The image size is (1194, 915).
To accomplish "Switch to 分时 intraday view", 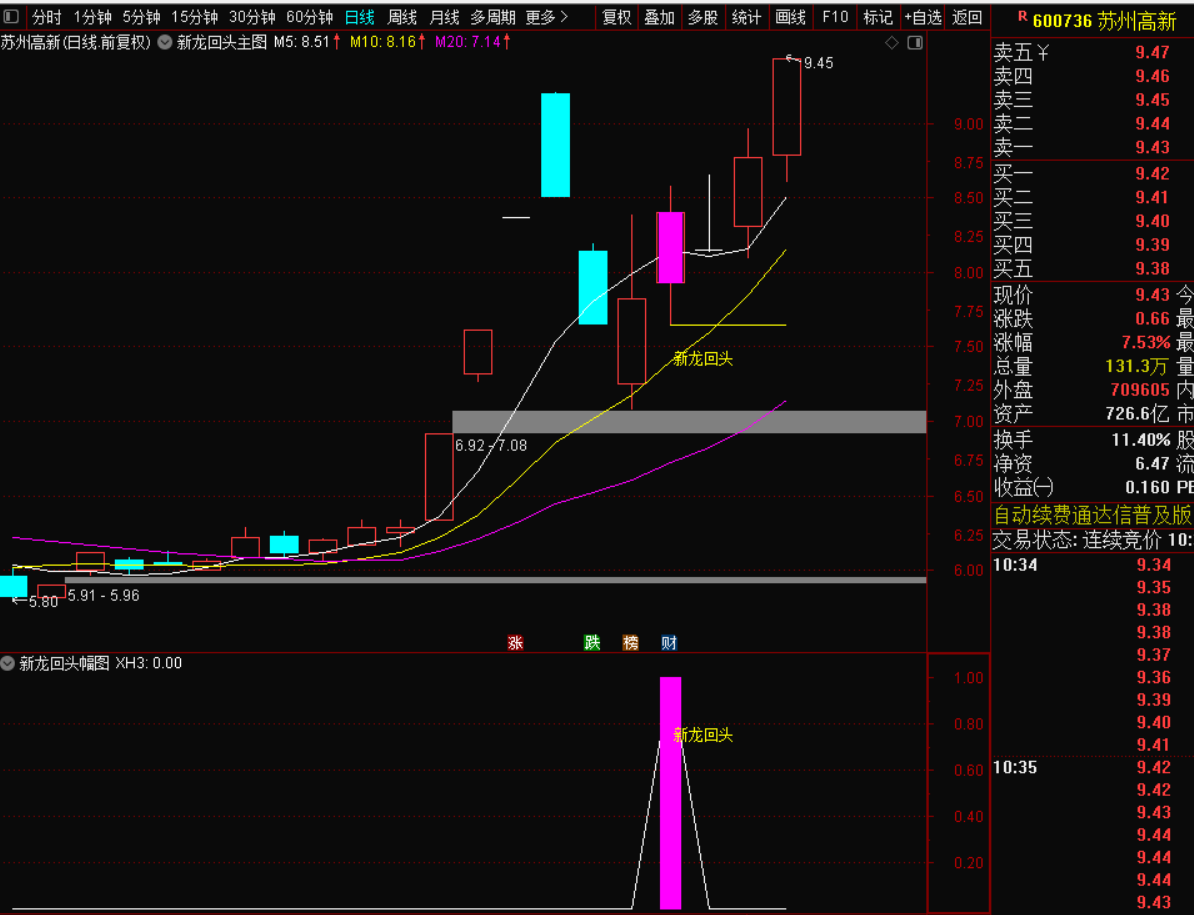I will click(x=46, y=17).
